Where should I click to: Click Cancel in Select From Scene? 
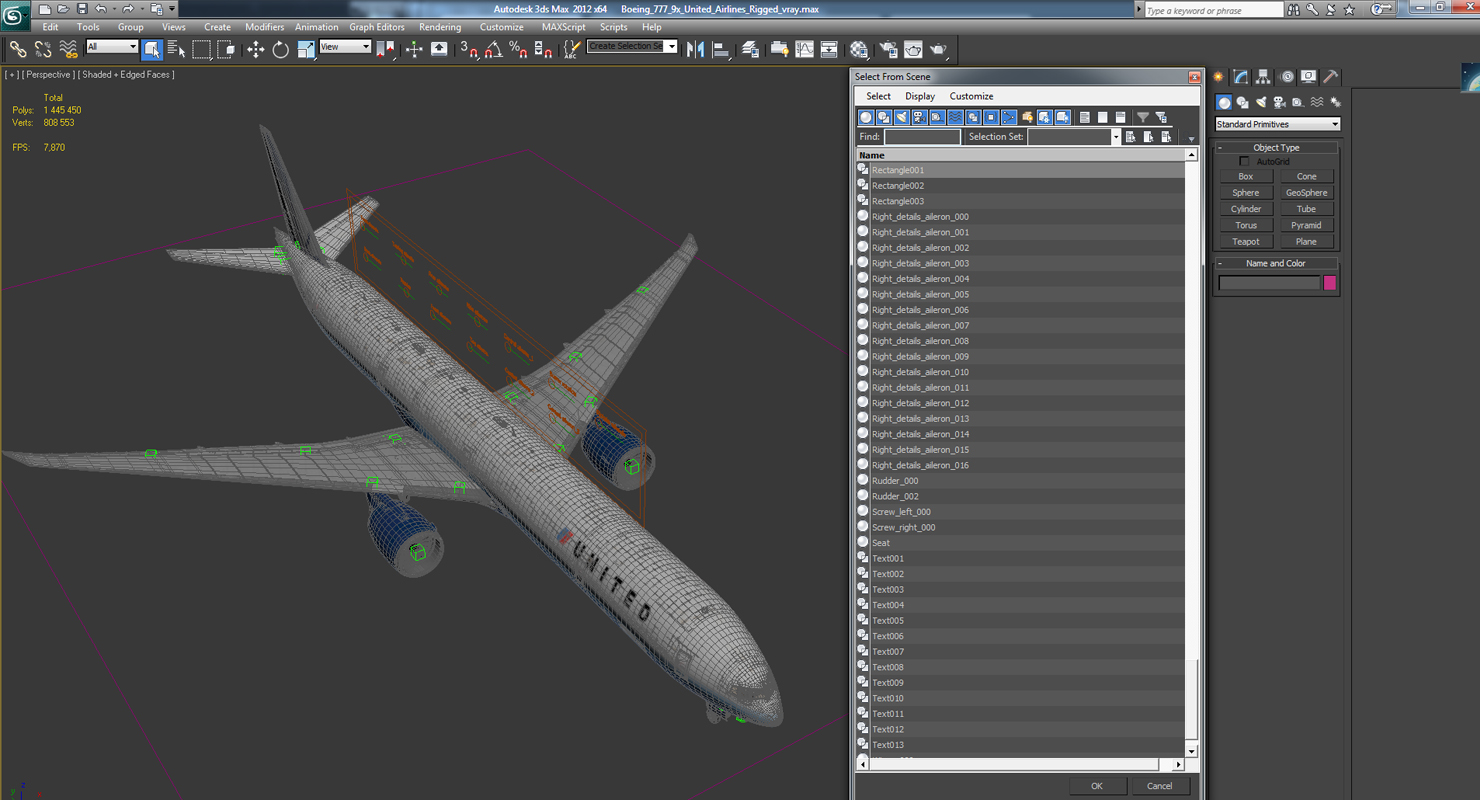(1159, 786)
